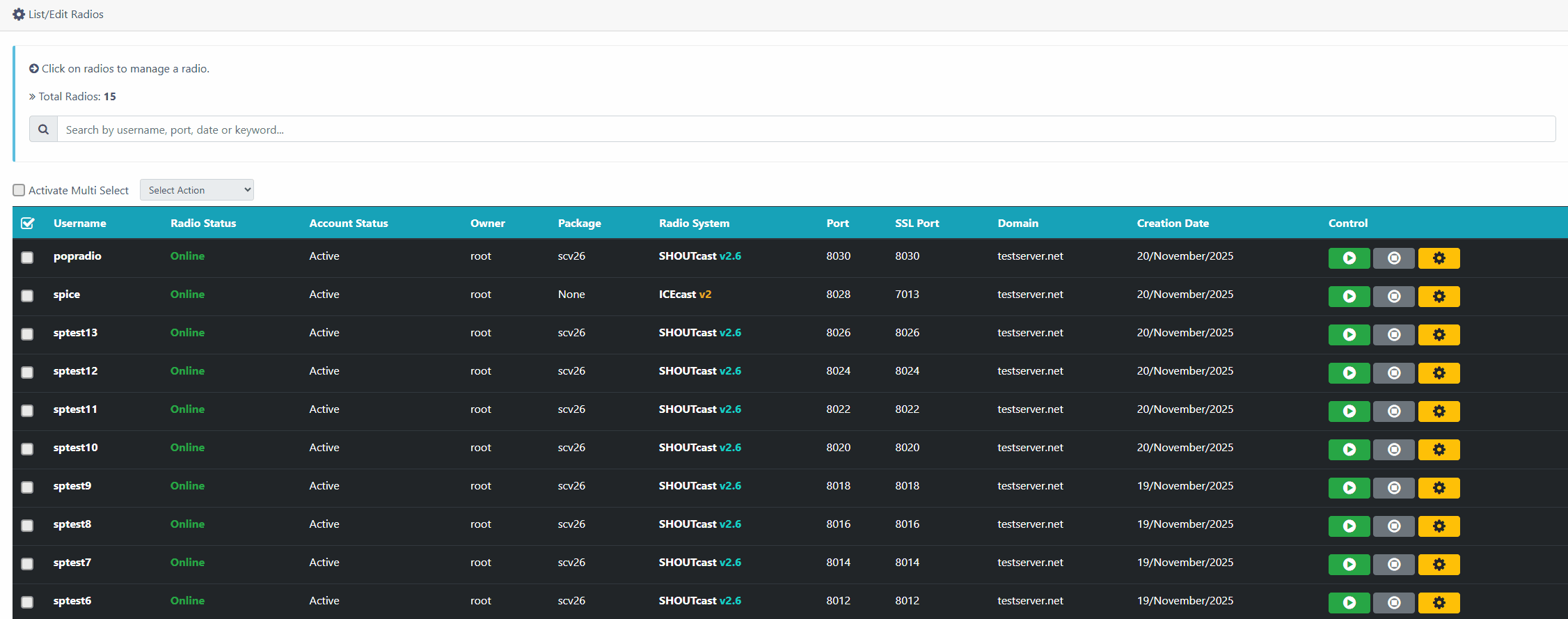
Task: Stop the spice radio
Action: pyautogui.click(x=1394, y=297)
